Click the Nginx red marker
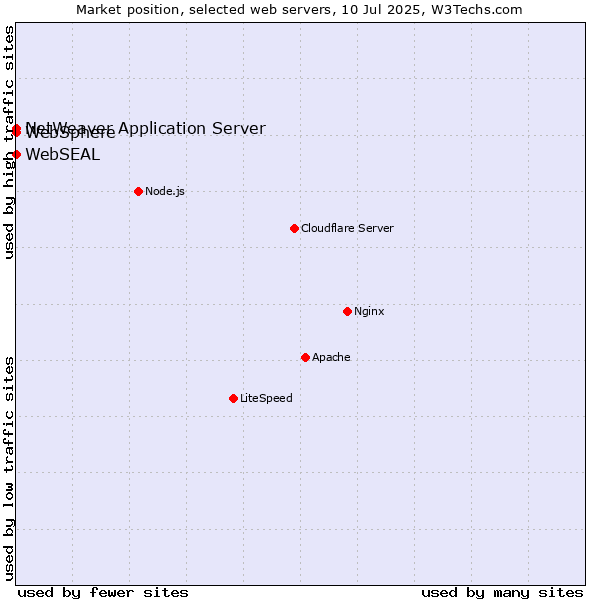600x600 pixels. [x=347, y=311]
